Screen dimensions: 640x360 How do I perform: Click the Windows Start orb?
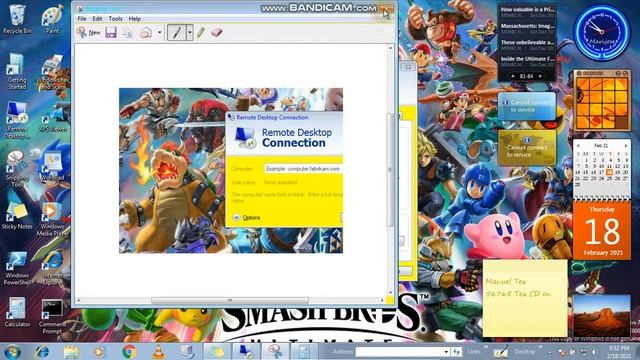(13, 352)
